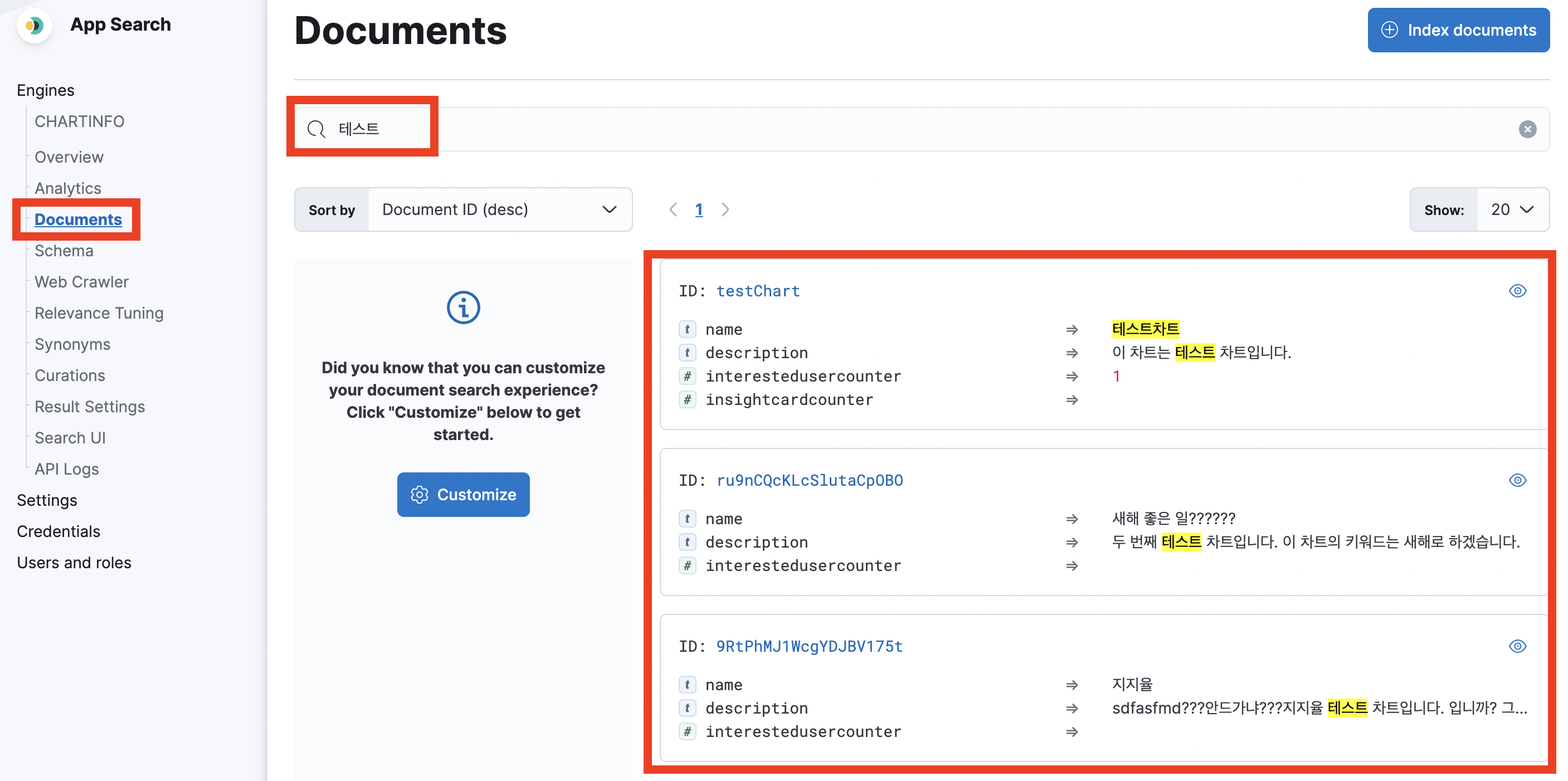Image resolution: width=1568 pixels, height=781 pixels.
Task: Click the Index documents button
Action: coord(1458,30)
